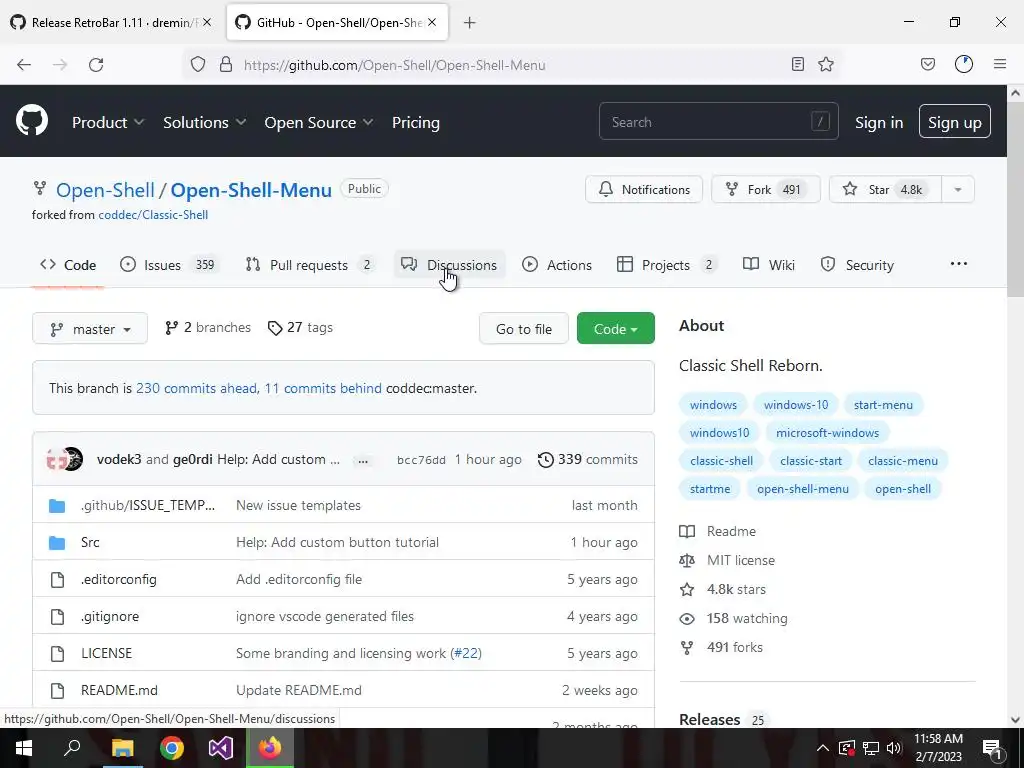Open the coddec/Classic-Shell parent repo link
The image size is (1024, 768).
(x=153, y=215)
